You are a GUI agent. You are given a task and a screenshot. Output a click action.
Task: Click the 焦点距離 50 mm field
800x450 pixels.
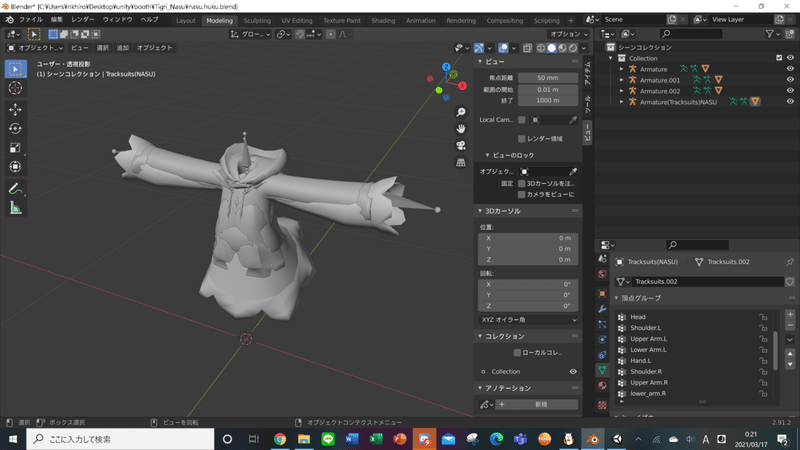point(547,78)
